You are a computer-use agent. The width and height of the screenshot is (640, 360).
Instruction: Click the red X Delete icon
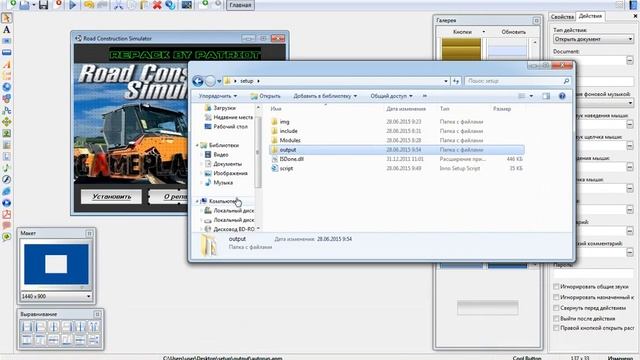[x=157, y=5]
